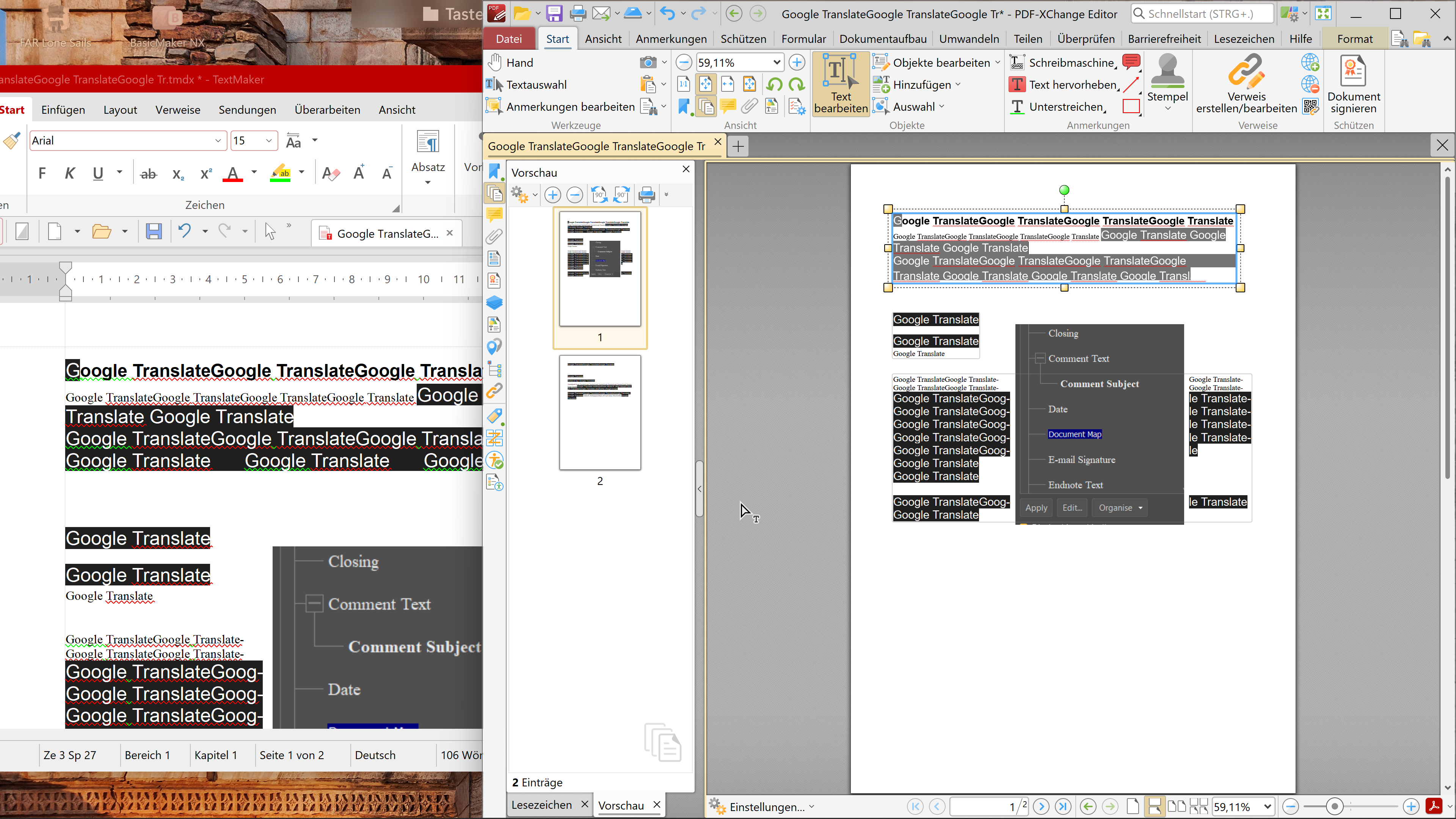Toggle bold (F) in TextMaker
Screen dimensions: 1456x819
pos(42,174)
